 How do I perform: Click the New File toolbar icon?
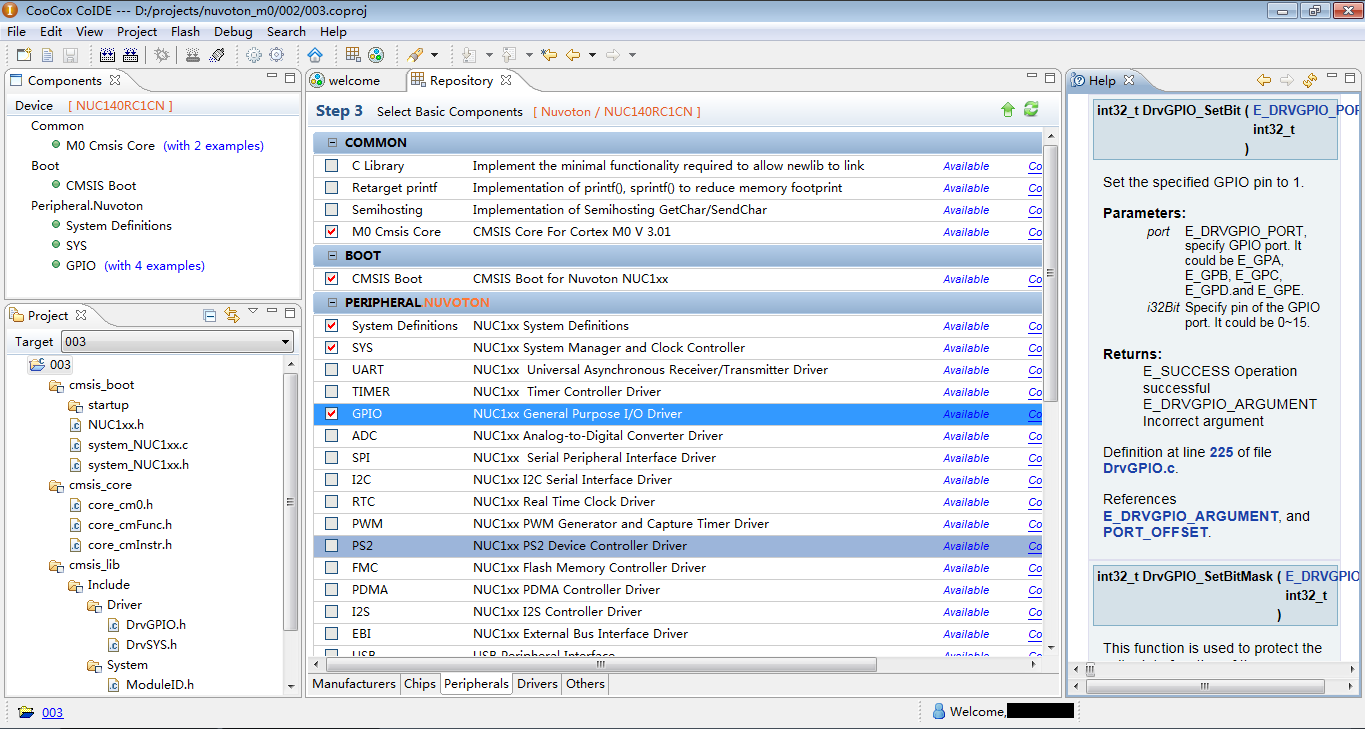coord(47,55)
